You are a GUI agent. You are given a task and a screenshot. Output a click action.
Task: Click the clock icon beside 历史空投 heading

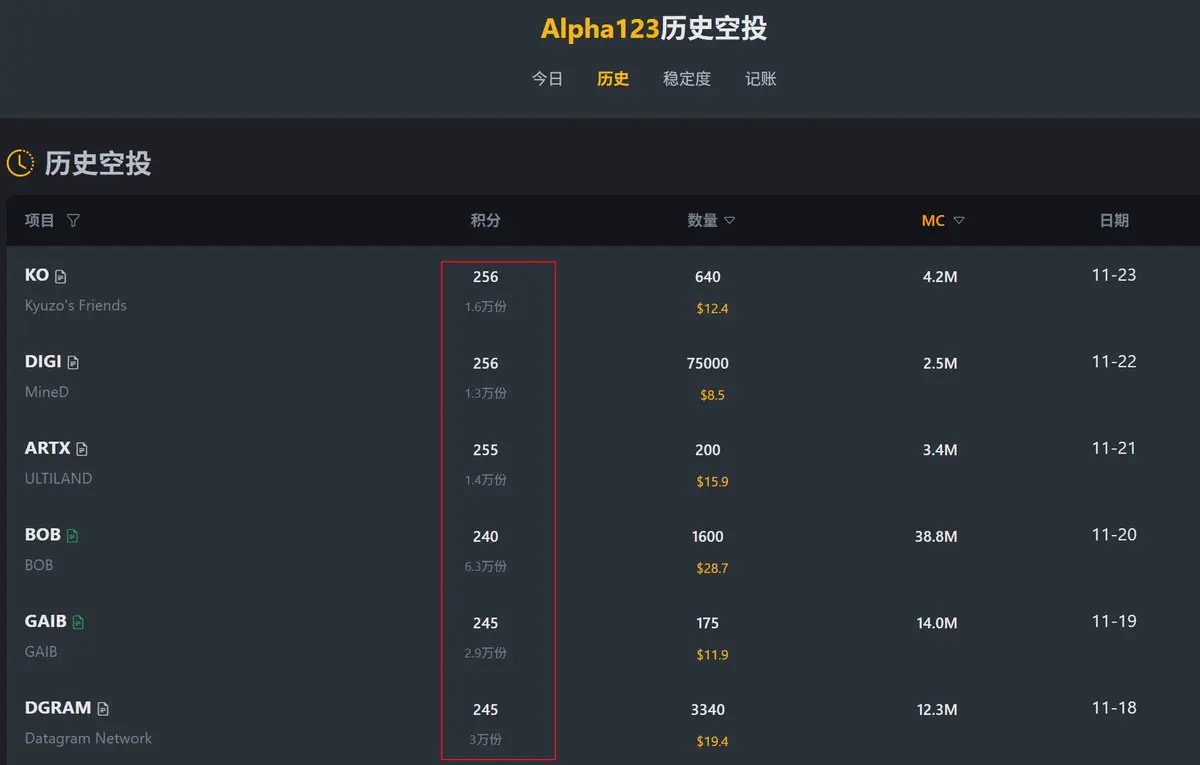click(x=20, y=163)
